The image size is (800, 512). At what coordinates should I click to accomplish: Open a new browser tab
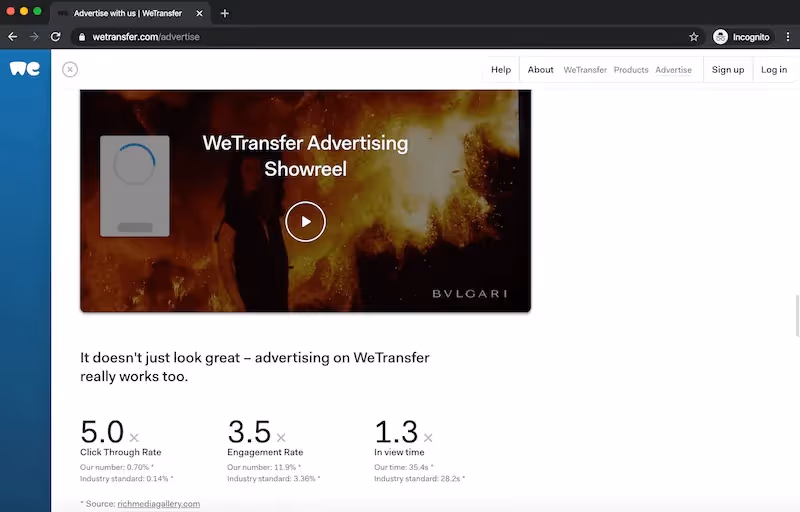coord(224,13)
